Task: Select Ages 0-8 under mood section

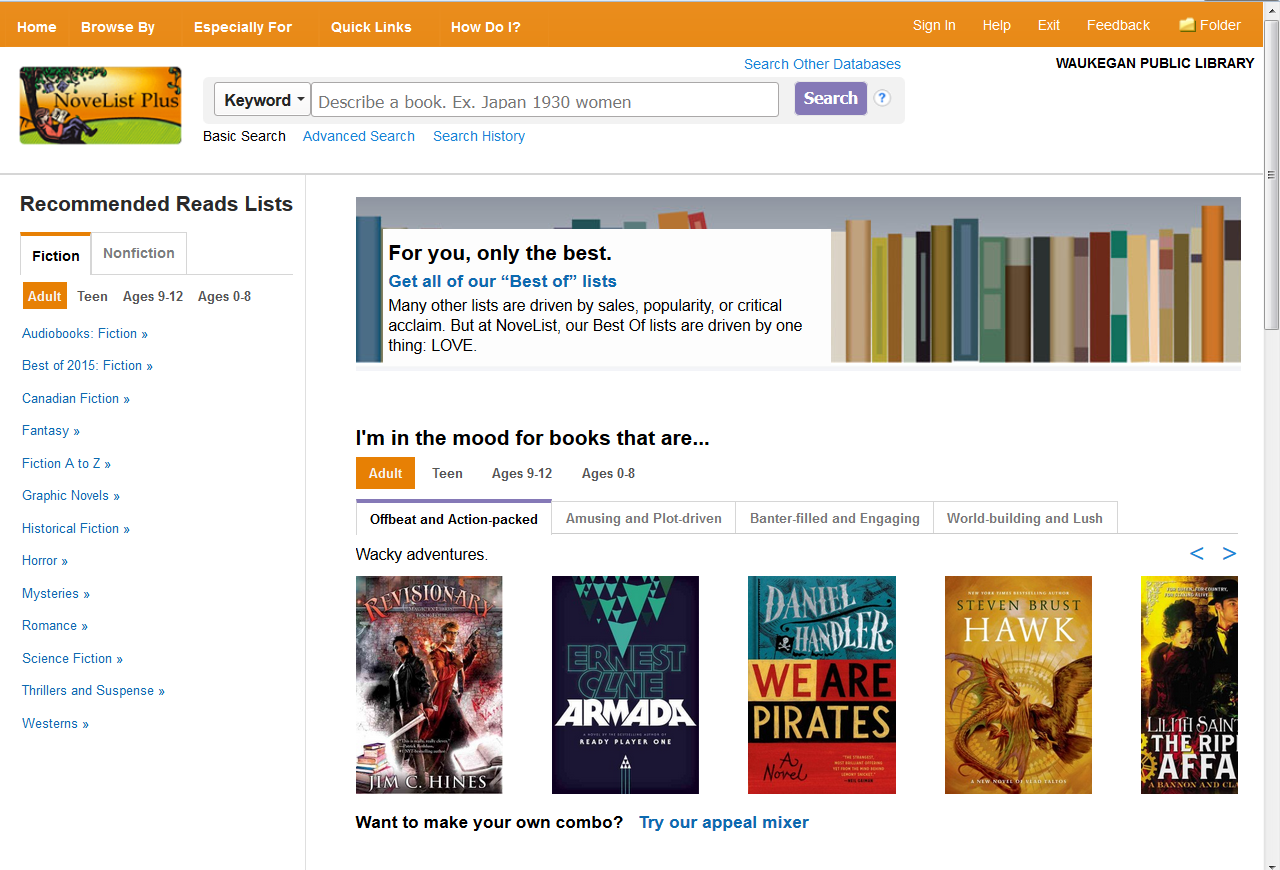Action: click(608, 473)
